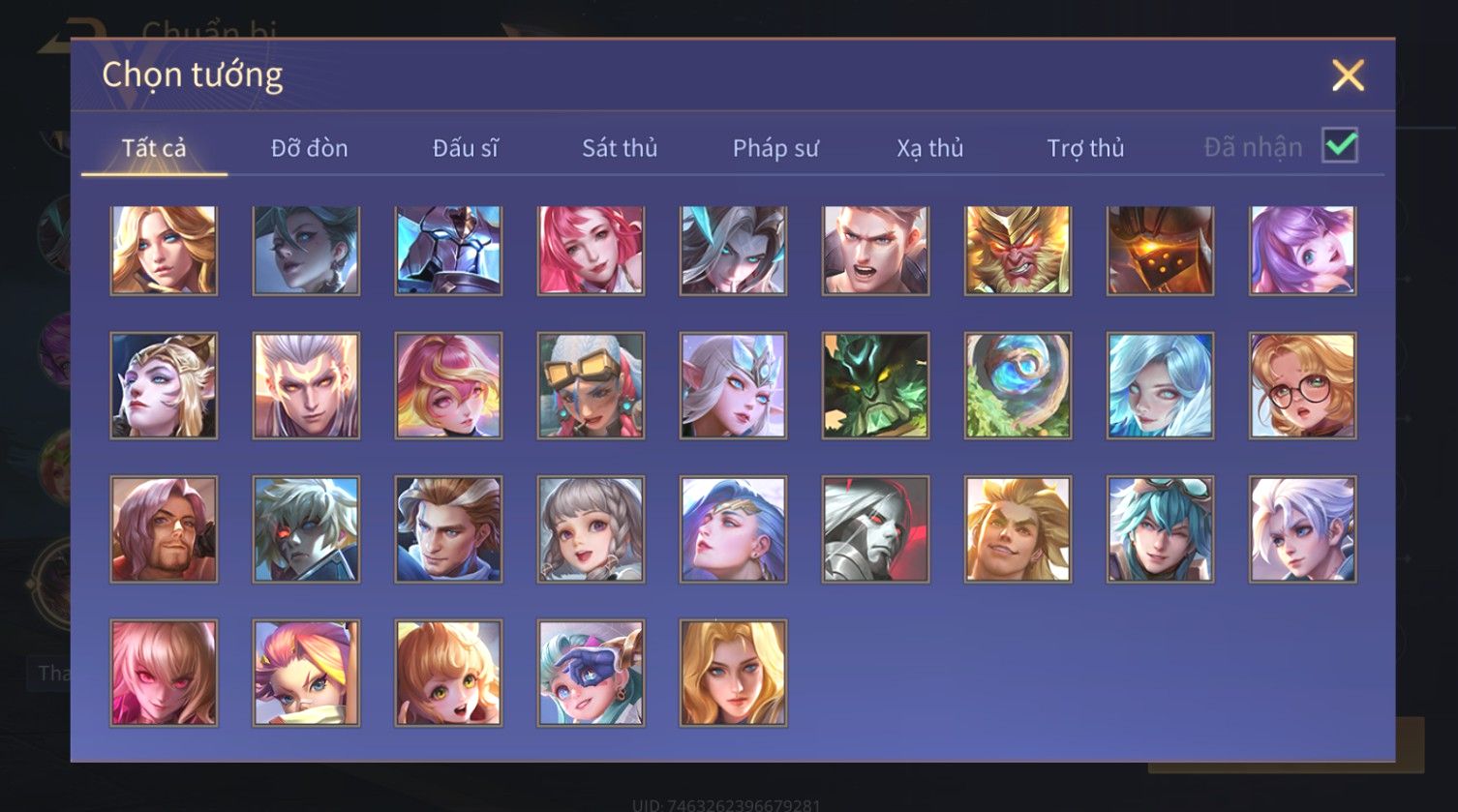The image size is (1458, 812).
Task: Select the monkey king hero portrait
Action: pos(1018,250)
